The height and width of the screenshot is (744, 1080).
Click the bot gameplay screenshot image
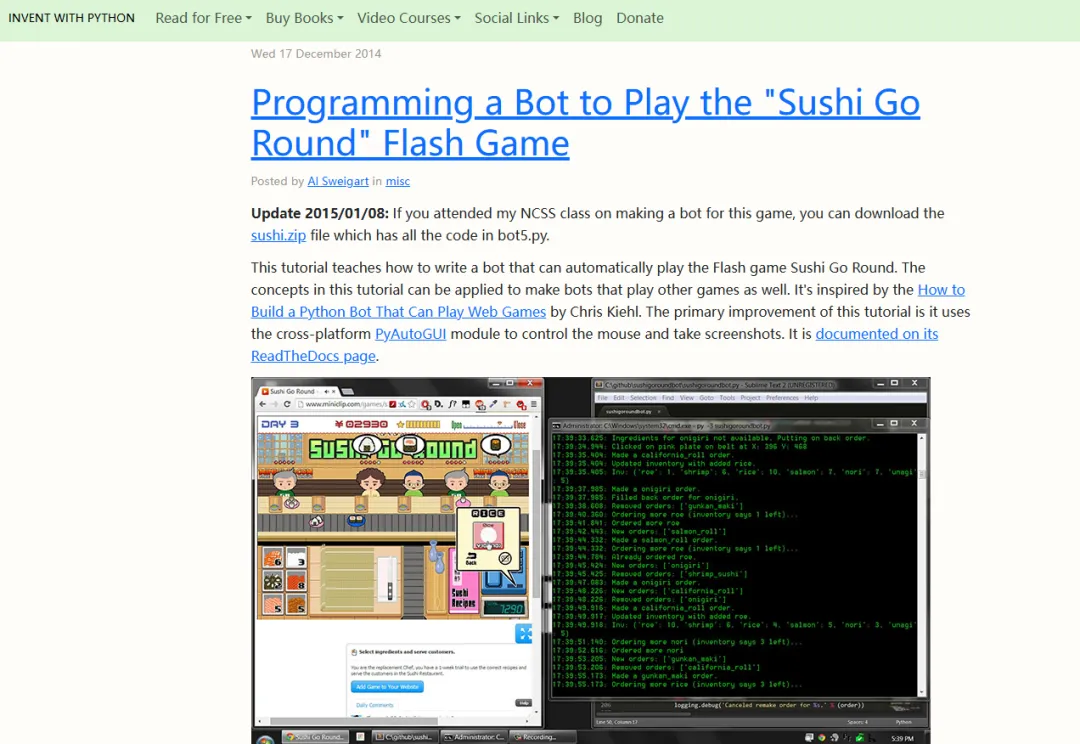pyautogui.click(x=590, y=560)
